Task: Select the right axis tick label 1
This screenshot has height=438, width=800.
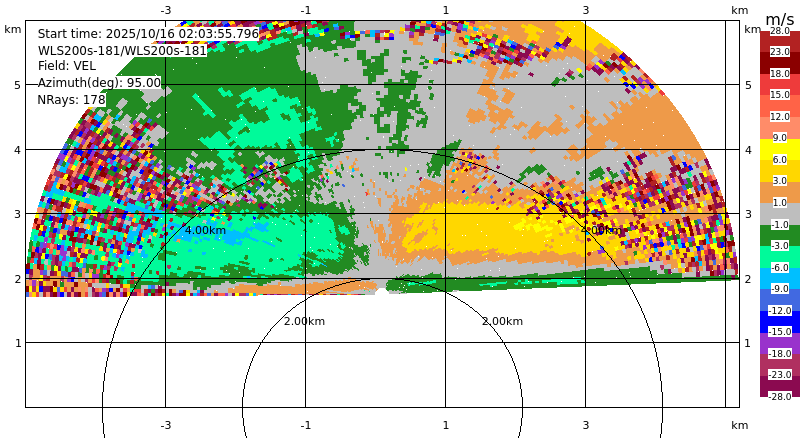Action: point(748,343)
